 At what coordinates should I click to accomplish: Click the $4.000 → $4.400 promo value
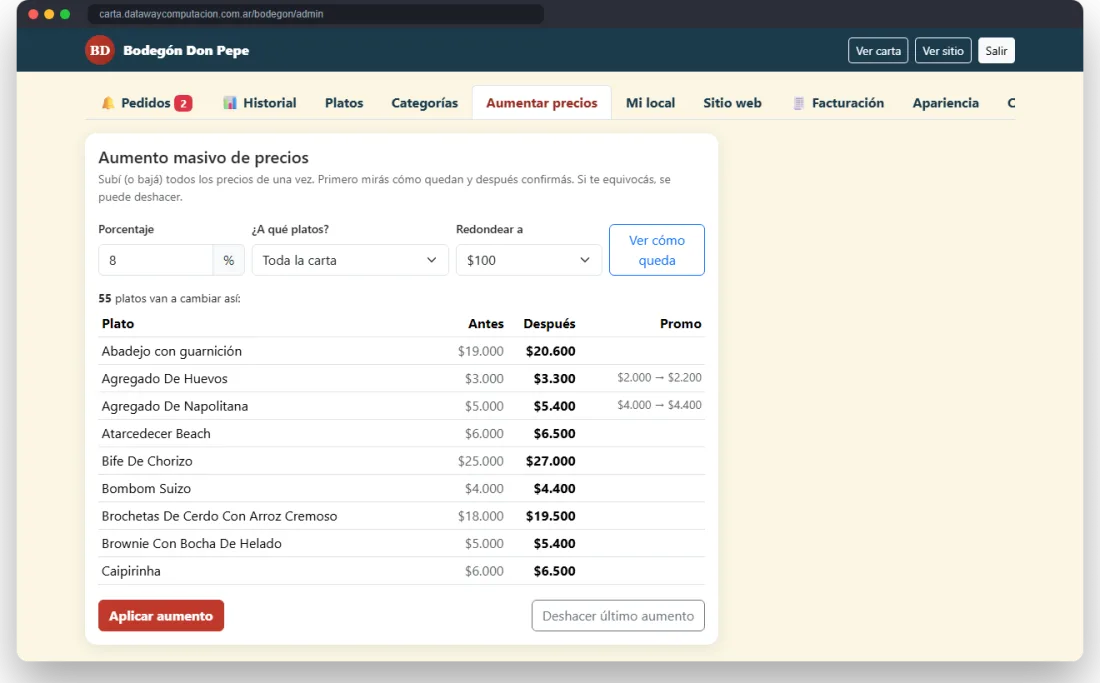click(659, 405)
